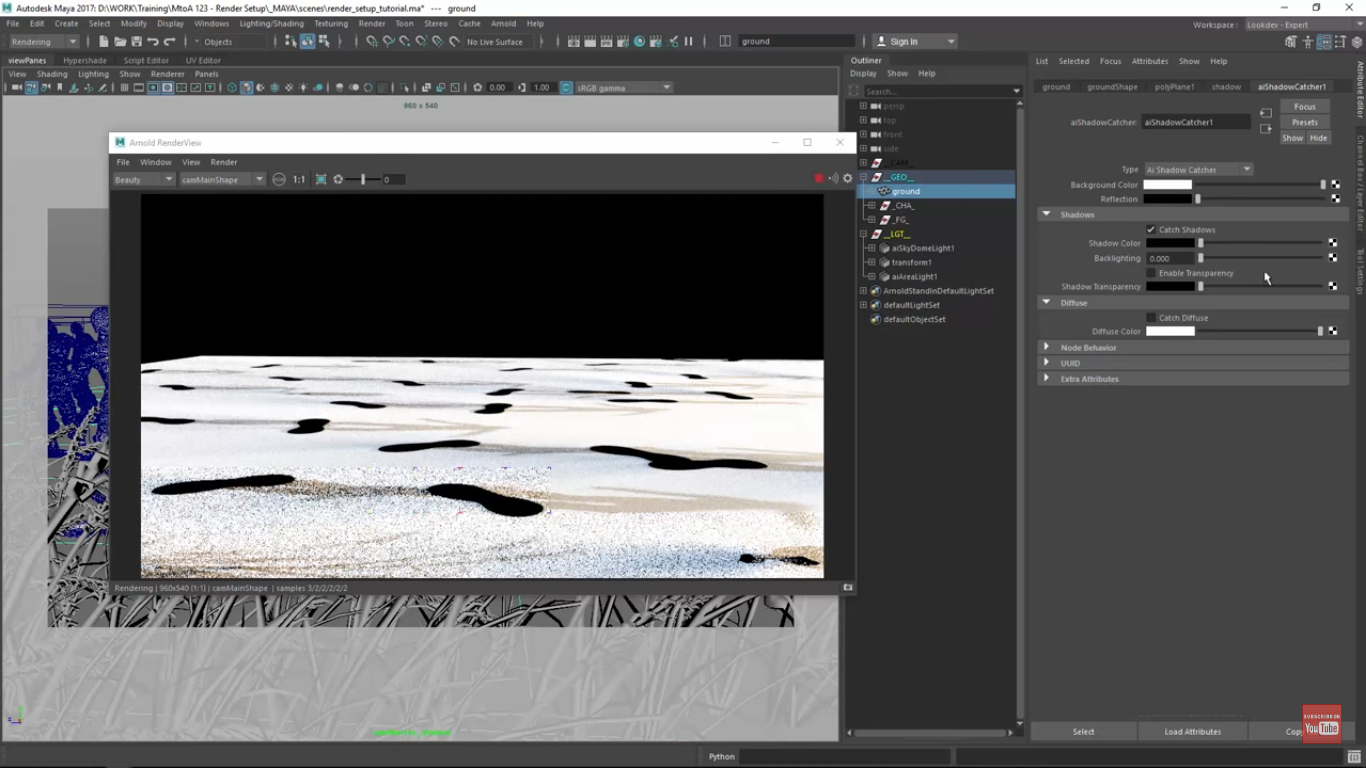Click the Load Attributes button
1366x768 pixels.
pos(1192,731)
